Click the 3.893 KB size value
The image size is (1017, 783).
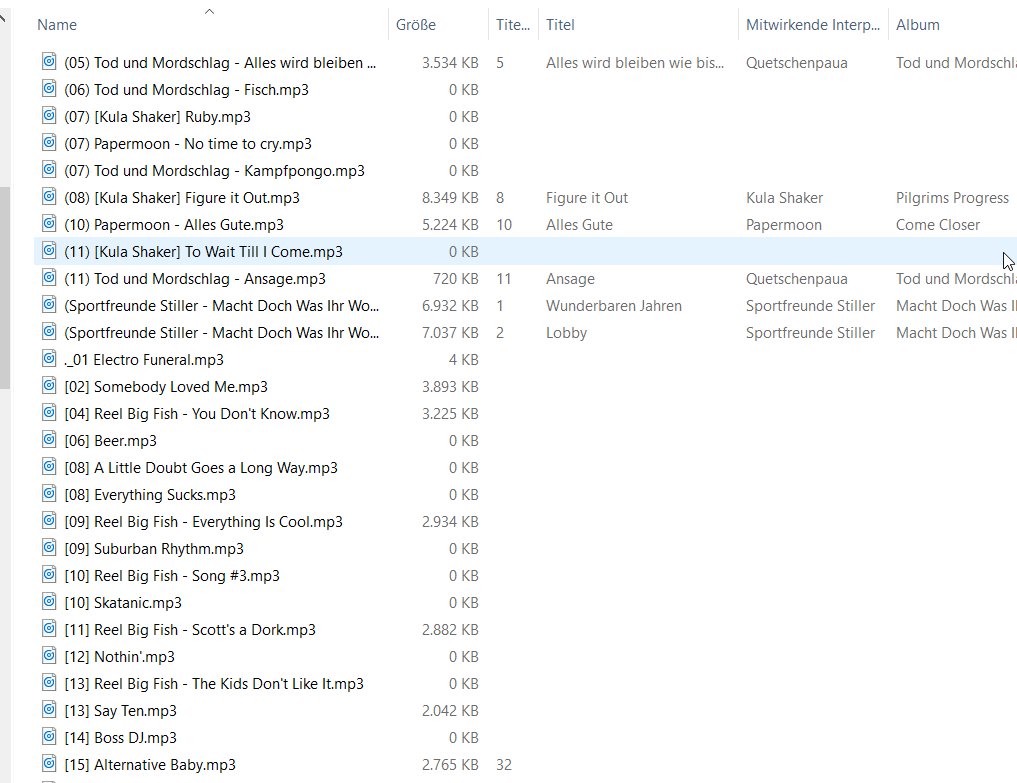pos(450,387)
